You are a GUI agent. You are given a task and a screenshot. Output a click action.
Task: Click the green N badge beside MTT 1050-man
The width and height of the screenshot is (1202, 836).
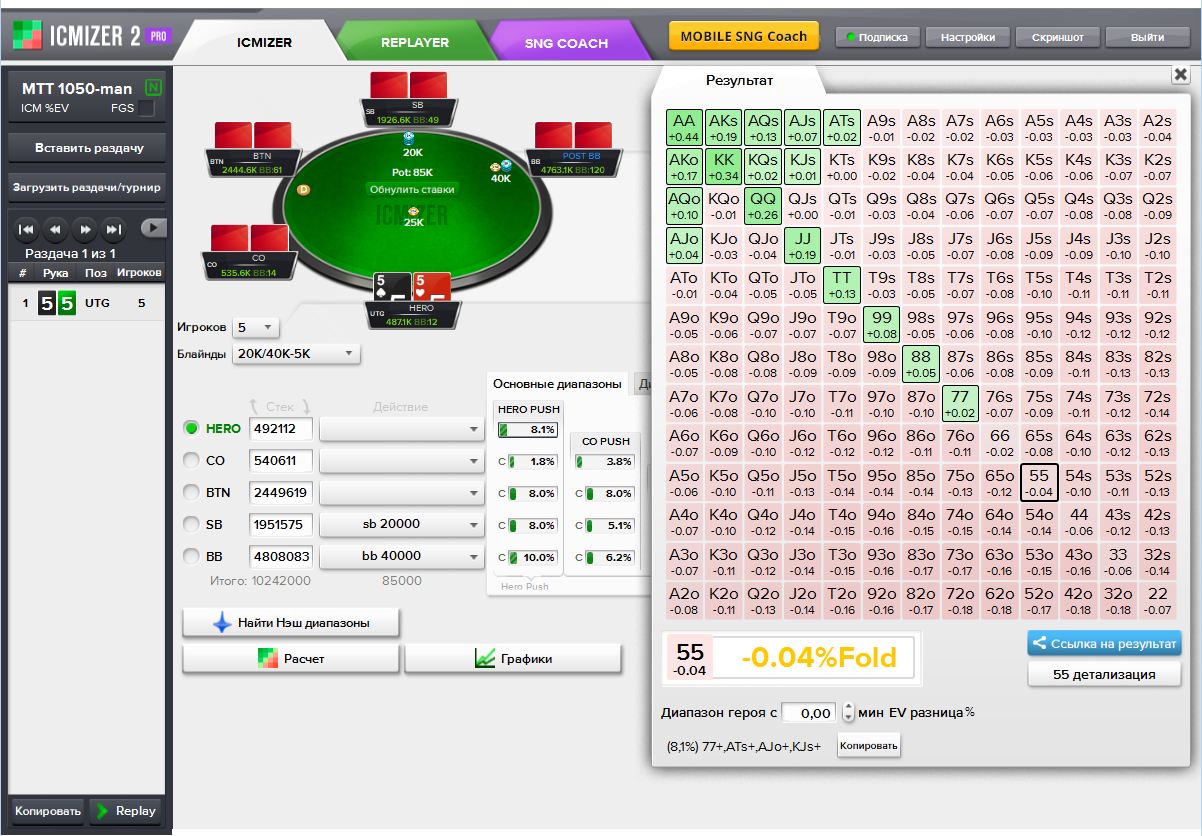pos(153,88)
